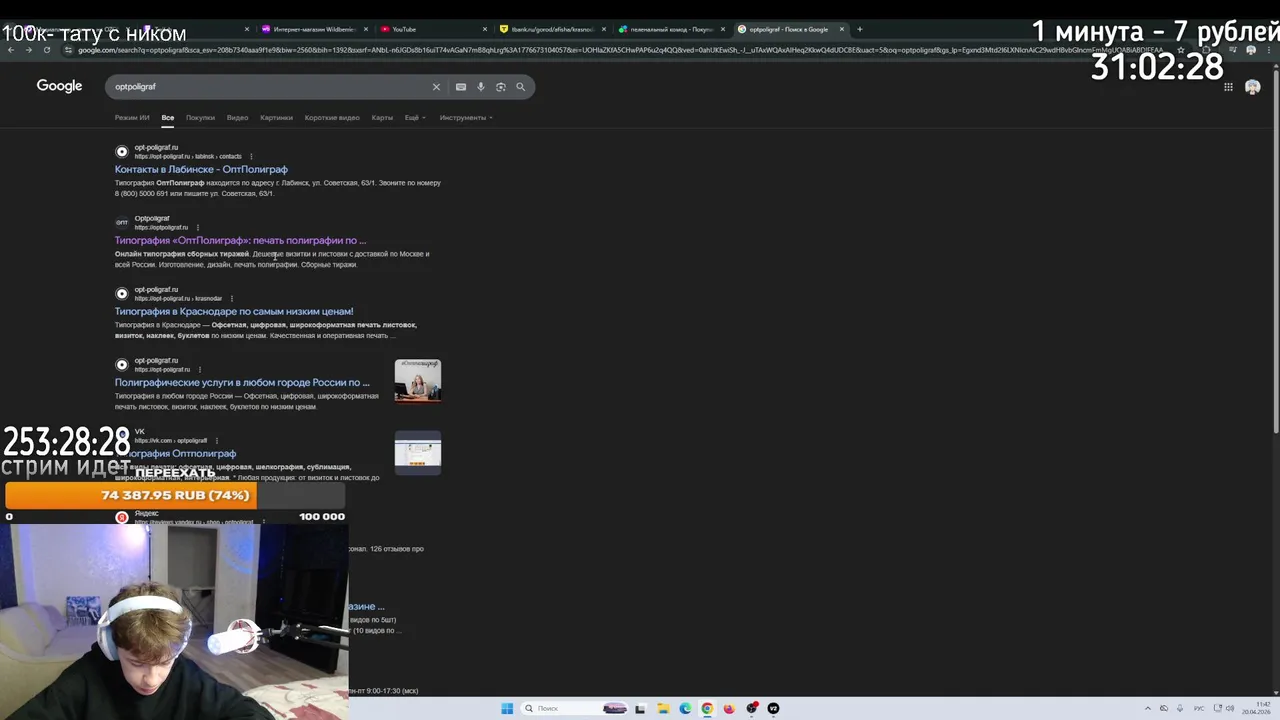This screenshot has height=720, width=1280.
Task: Launch Firefox from the taskbar
Action: pos(729,708)
